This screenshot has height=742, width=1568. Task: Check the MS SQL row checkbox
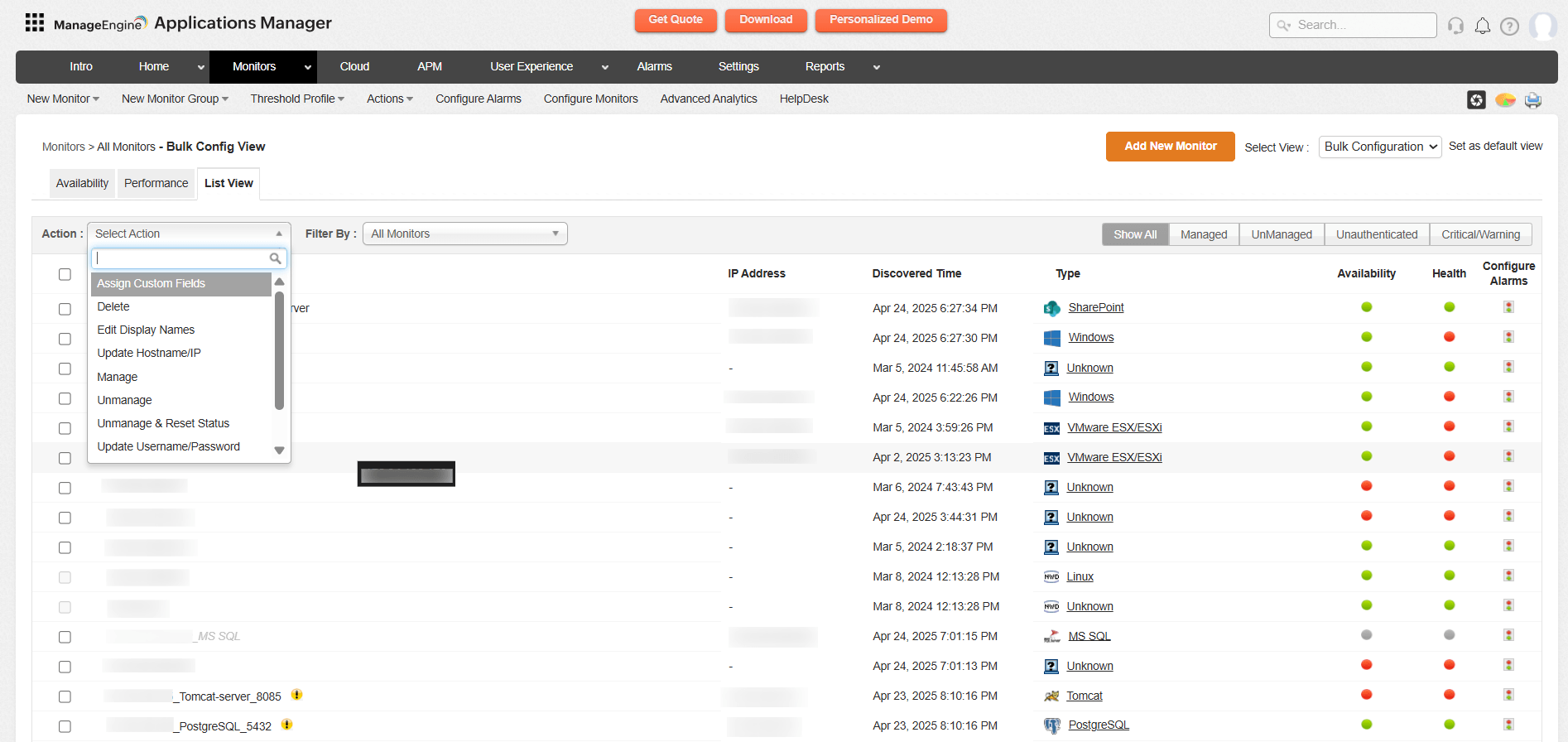click(x=65, y=637)
